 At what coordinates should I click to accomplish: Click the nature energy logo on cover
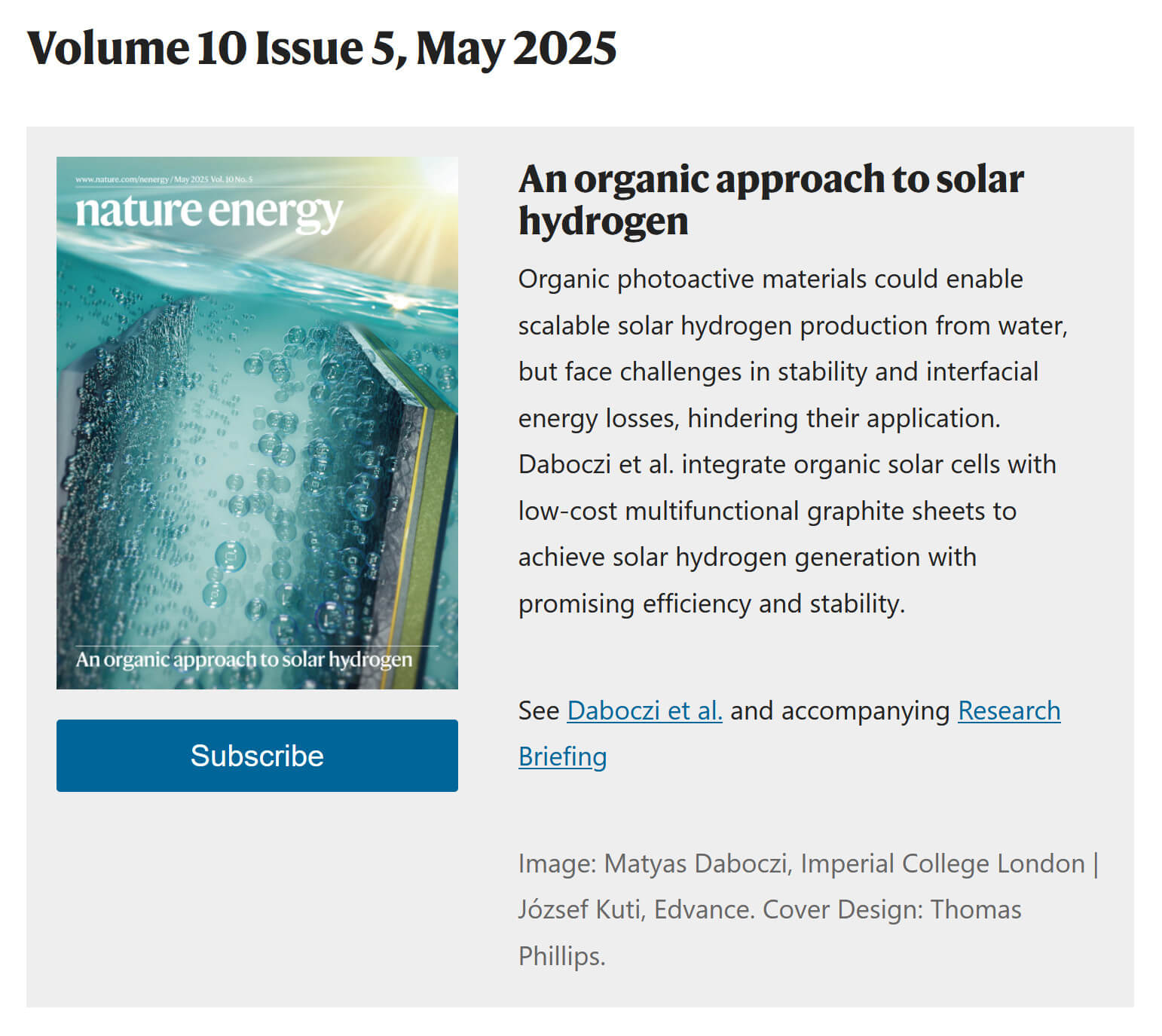209,212
